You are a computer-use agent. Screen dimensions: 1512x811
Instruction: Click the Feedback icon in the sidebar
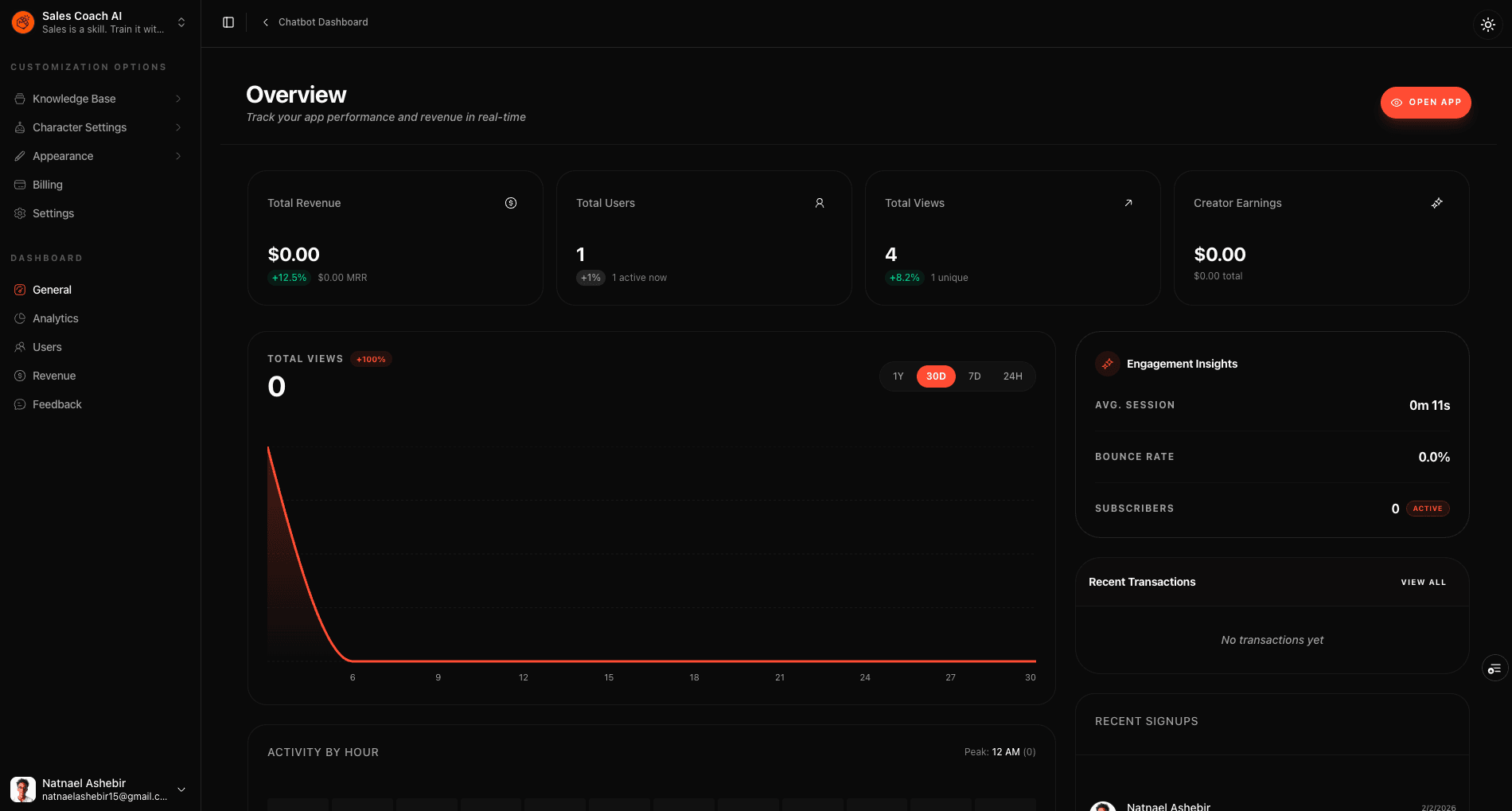[20, 404]
